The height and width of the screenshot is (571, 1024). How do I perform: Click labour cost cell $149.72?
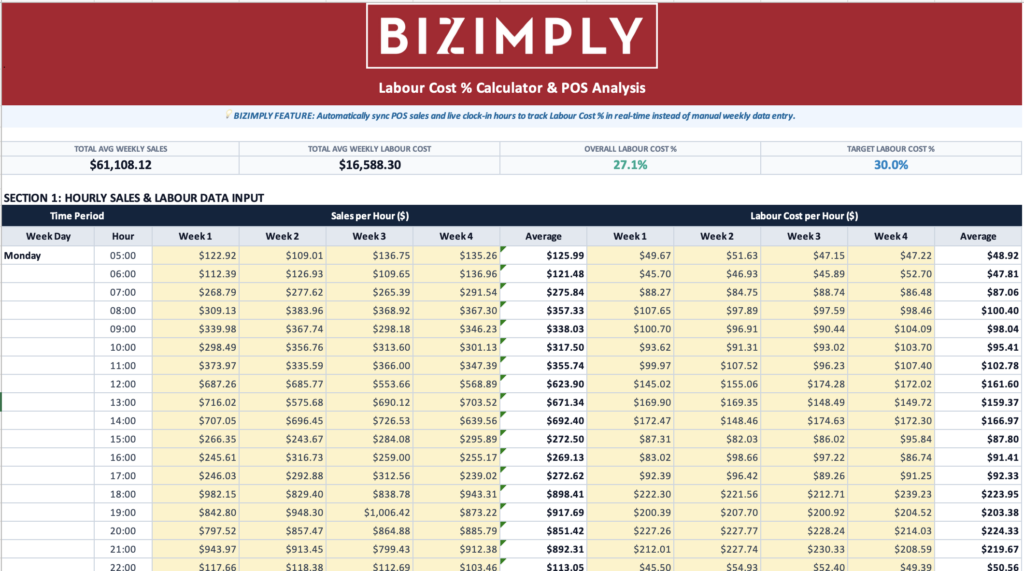[891, 402]
